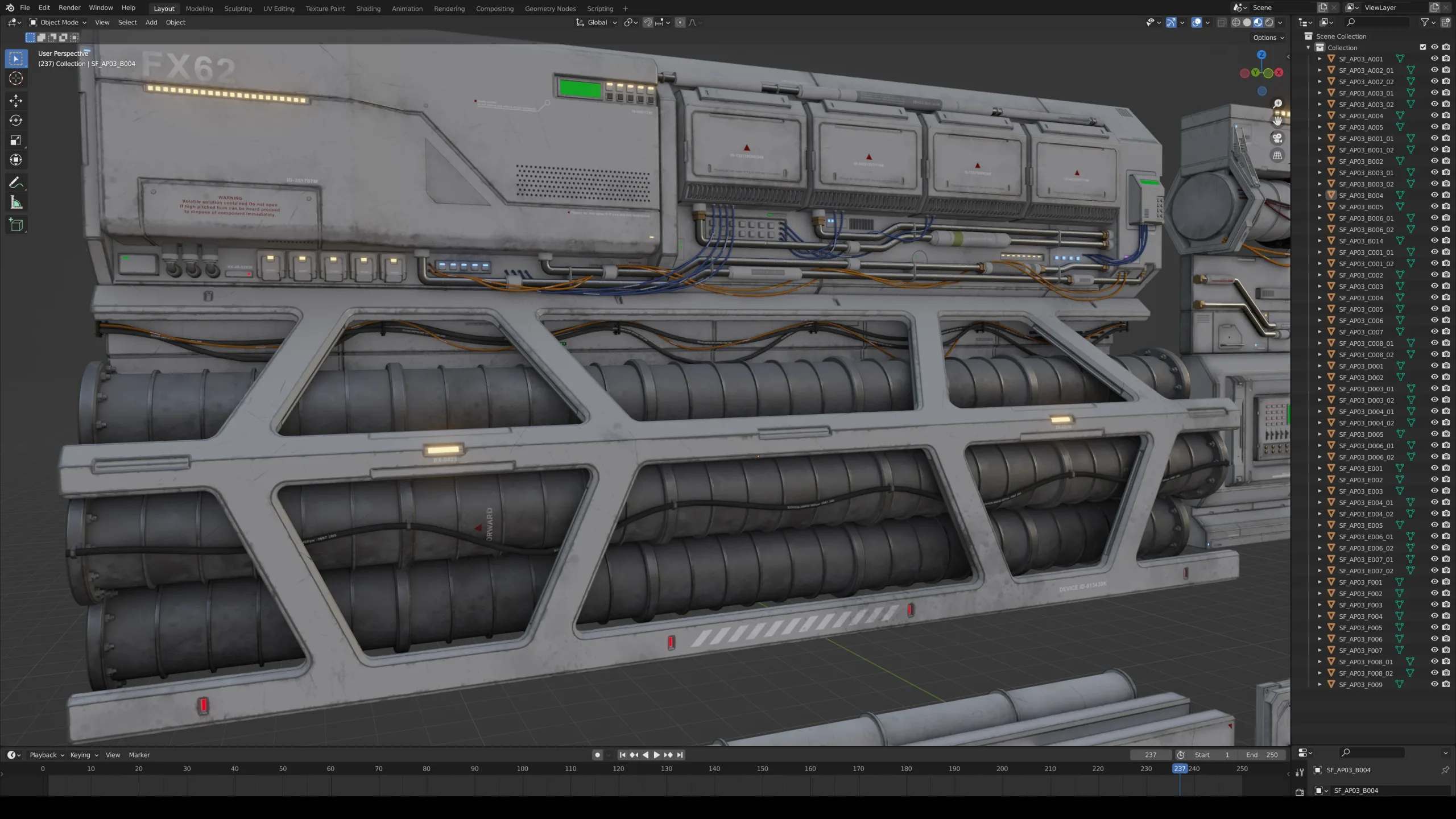The image size is (1456, 819).
Task: Click the 3D Cursor tool
Action: (16, 78)
